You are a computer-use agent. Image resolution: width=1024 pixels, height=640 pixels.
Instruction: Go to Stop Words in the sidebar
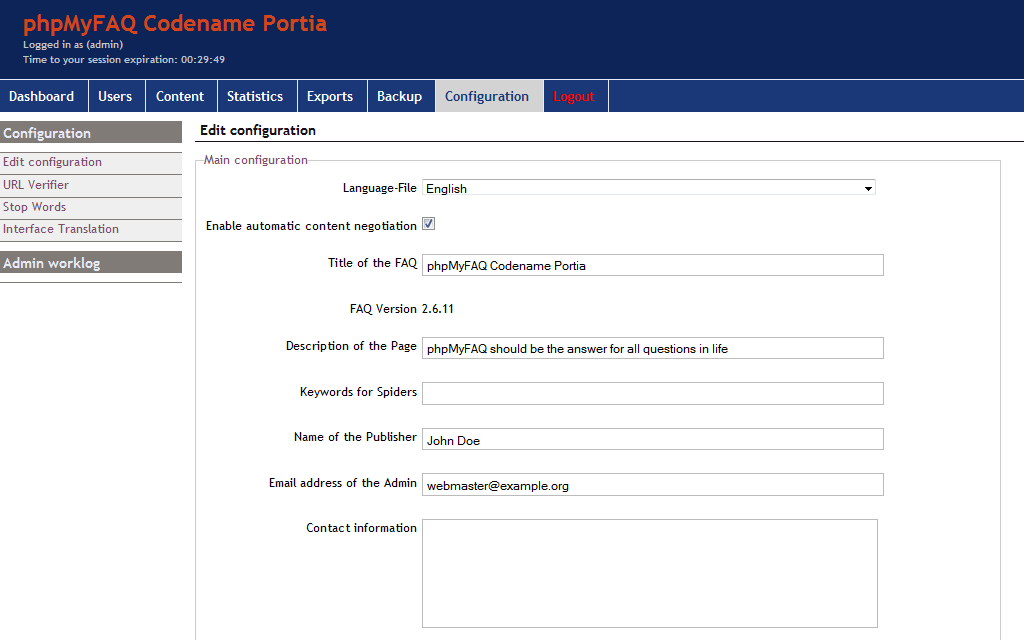coord(35,207)
